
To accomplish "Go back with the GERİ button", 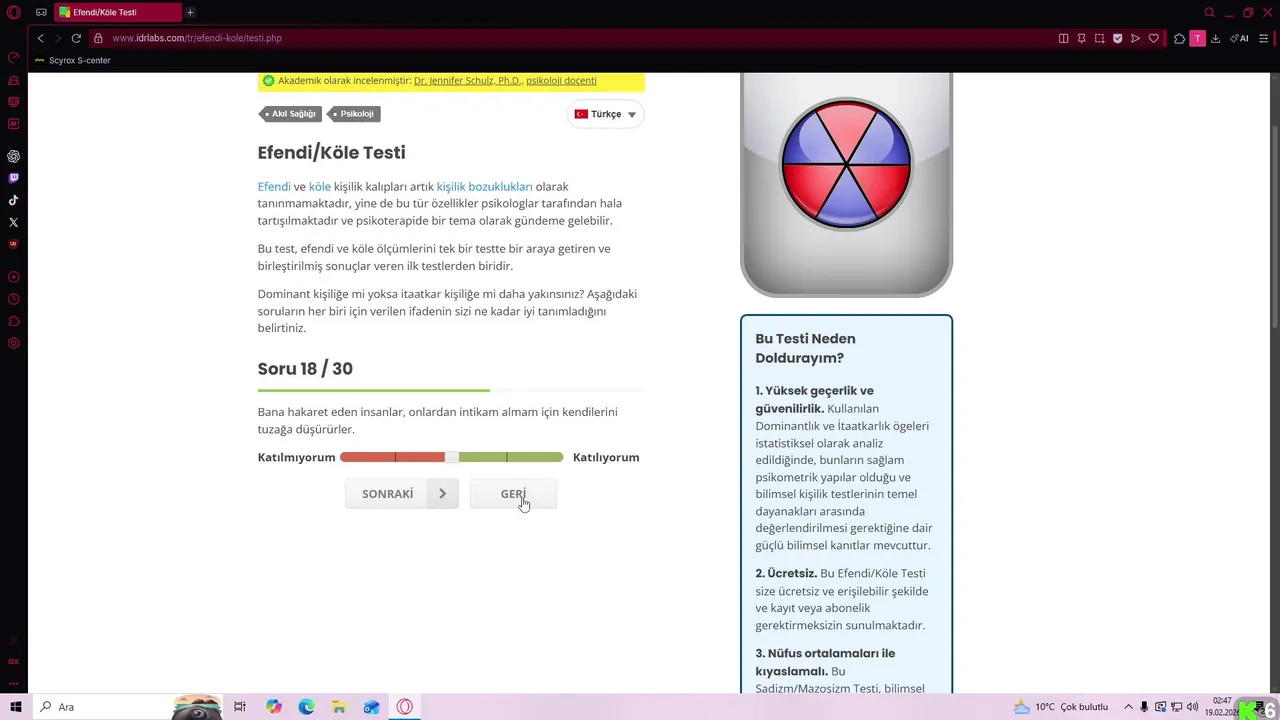I will coord(513,494).
